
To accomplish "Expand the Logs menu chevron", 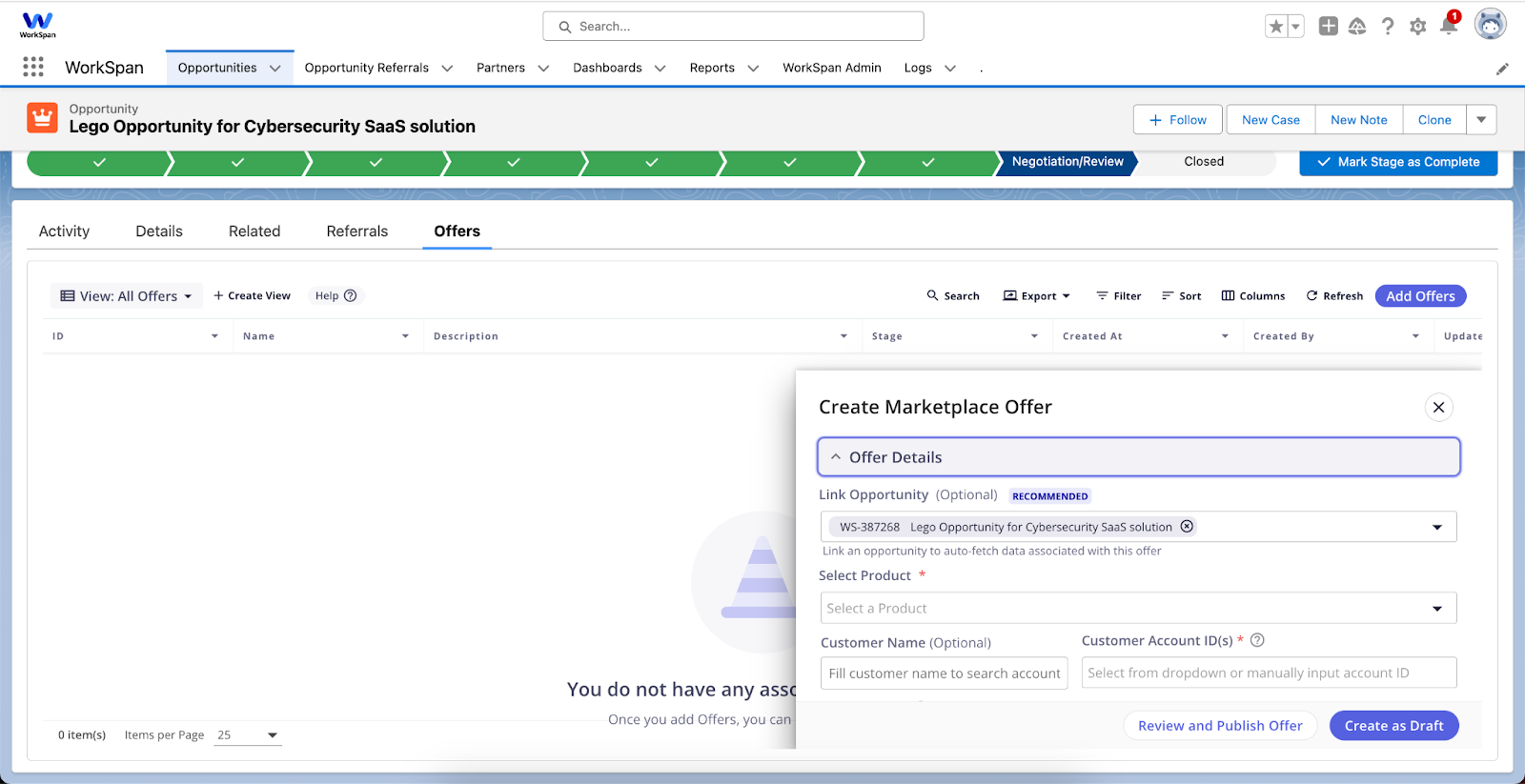I will click(950, 69).
